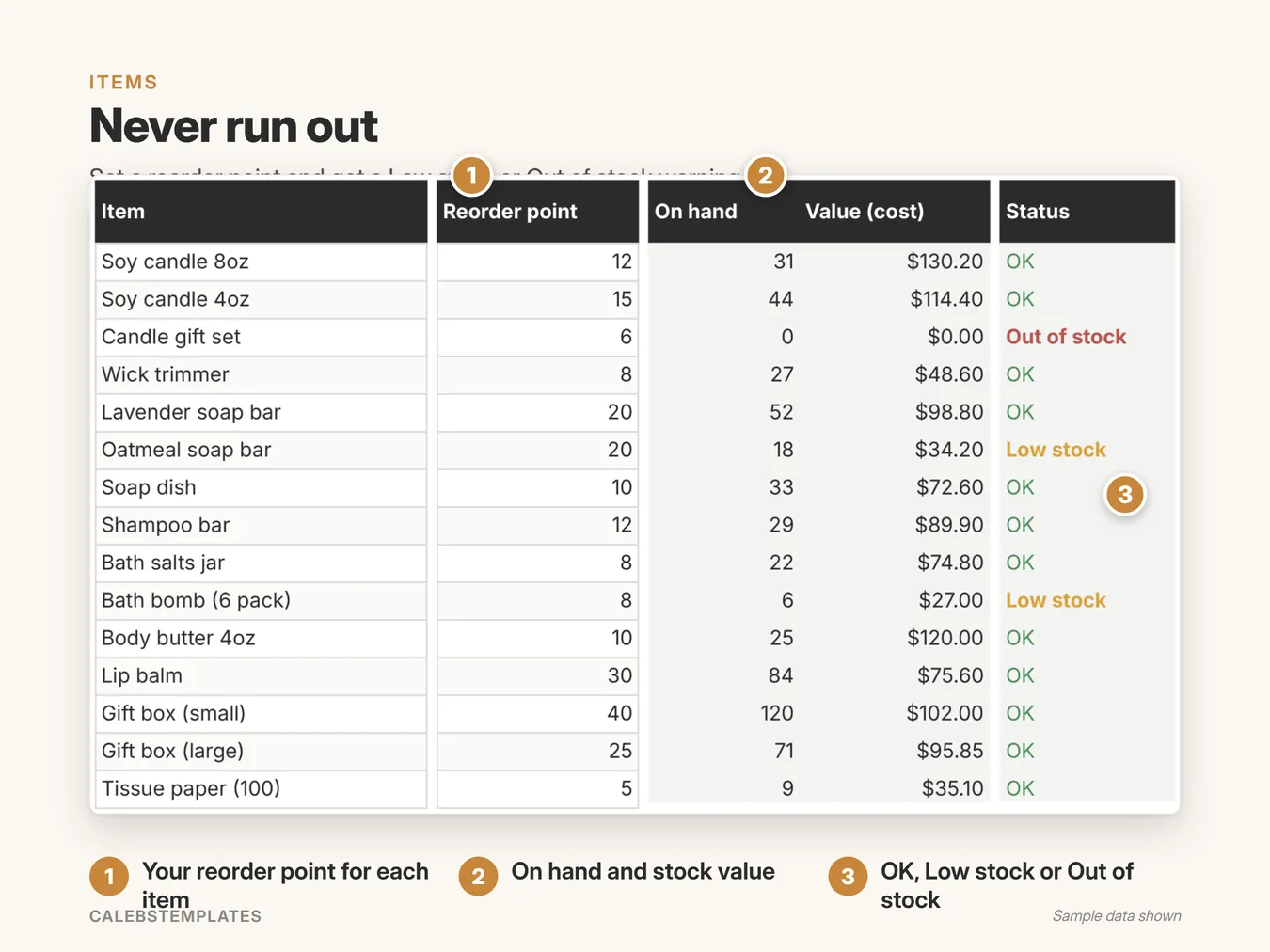Click the 'Soap dish' item cell

point(262,487)
